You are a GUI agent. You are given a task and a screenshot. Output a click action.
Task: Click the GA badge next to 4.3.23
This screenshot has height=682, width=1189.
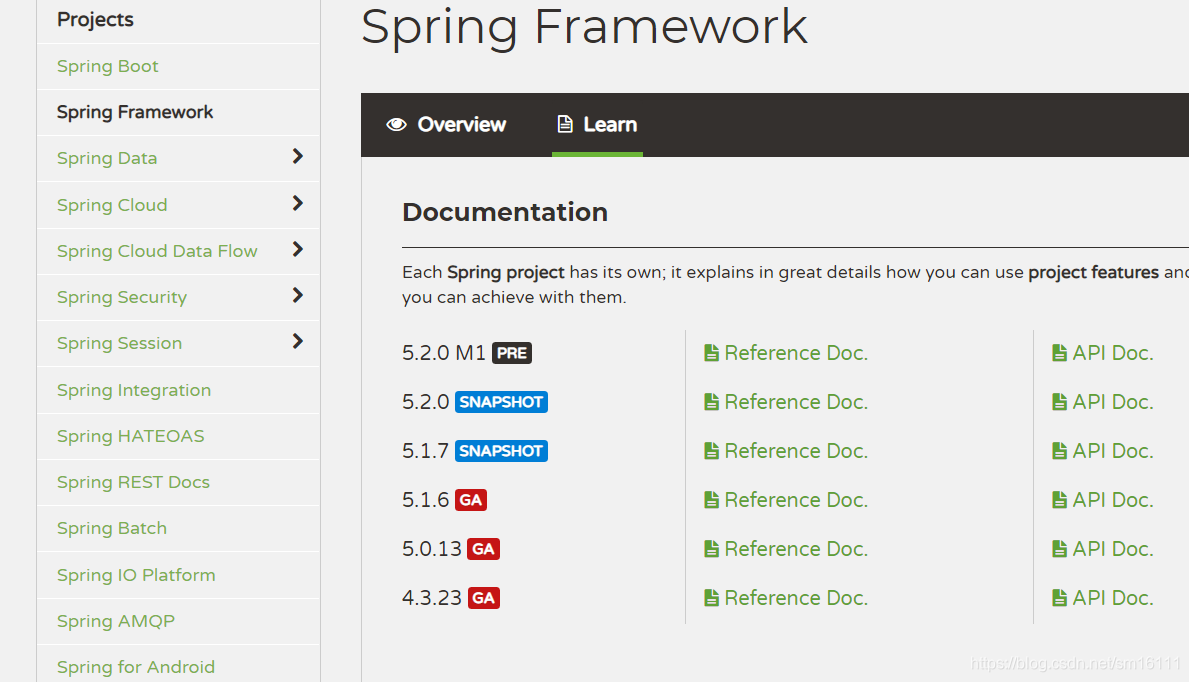pos(483,598)
